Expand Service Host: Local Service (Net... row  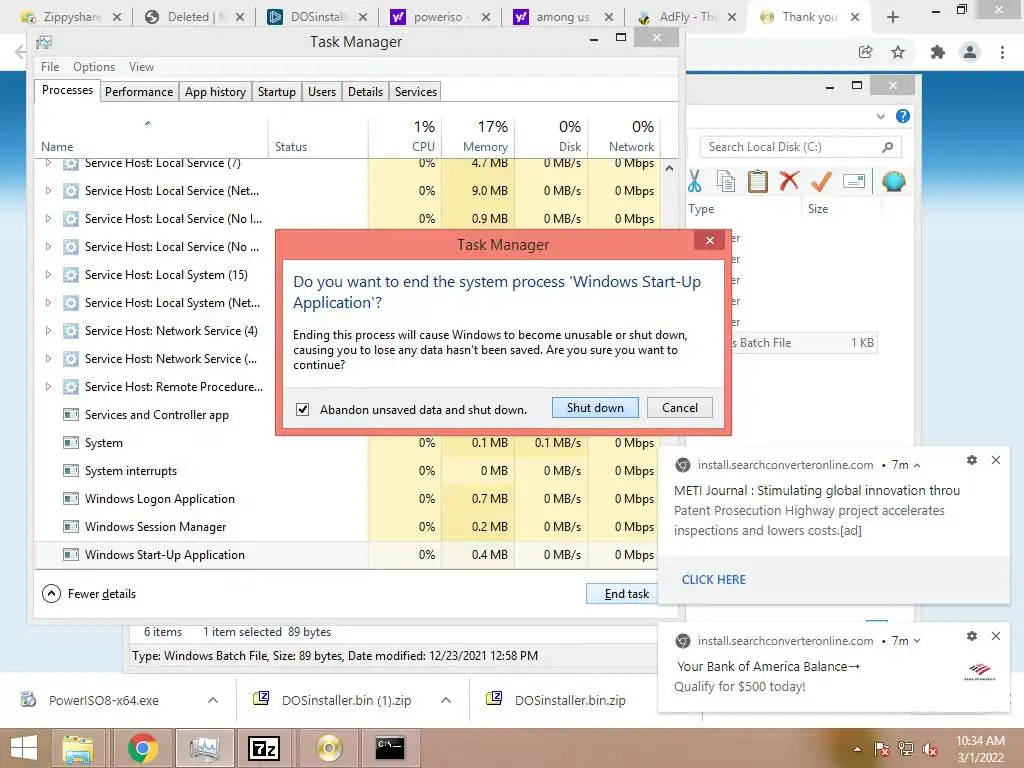(x=48, y=191)
